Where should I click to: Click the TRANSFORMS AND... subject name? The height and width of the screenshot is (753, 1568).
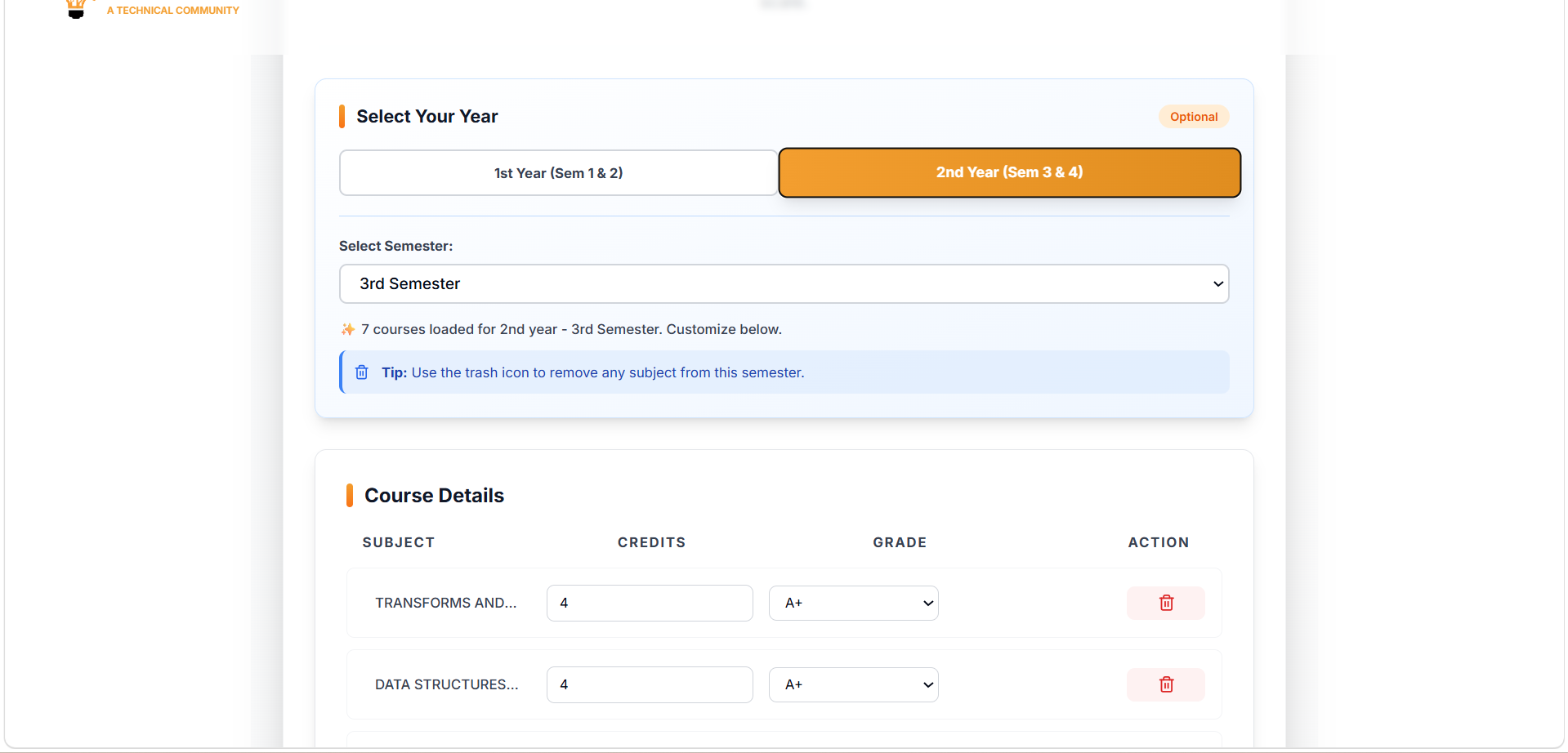[446, 603]
